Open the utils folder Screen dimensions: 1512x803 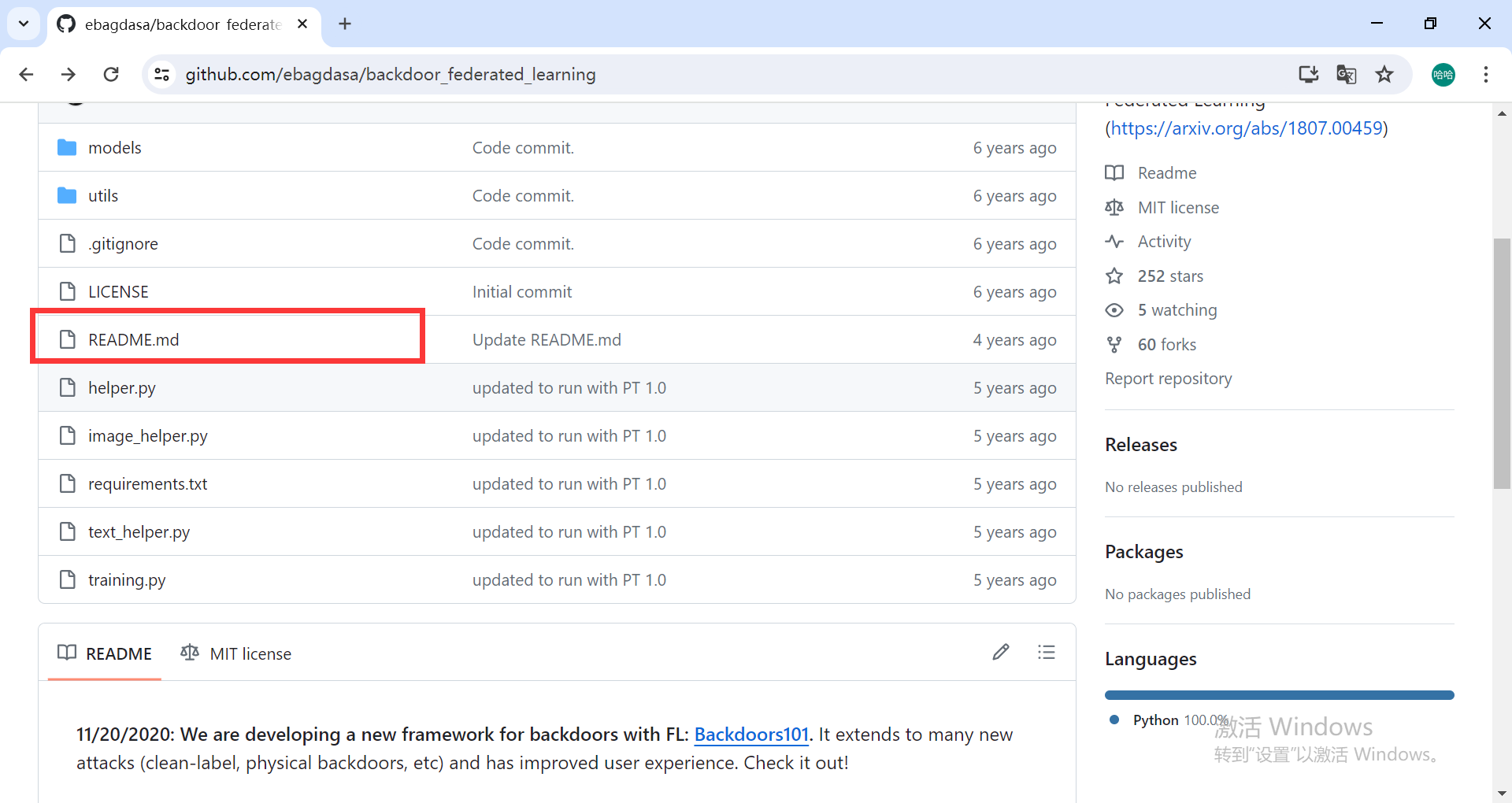103,196
